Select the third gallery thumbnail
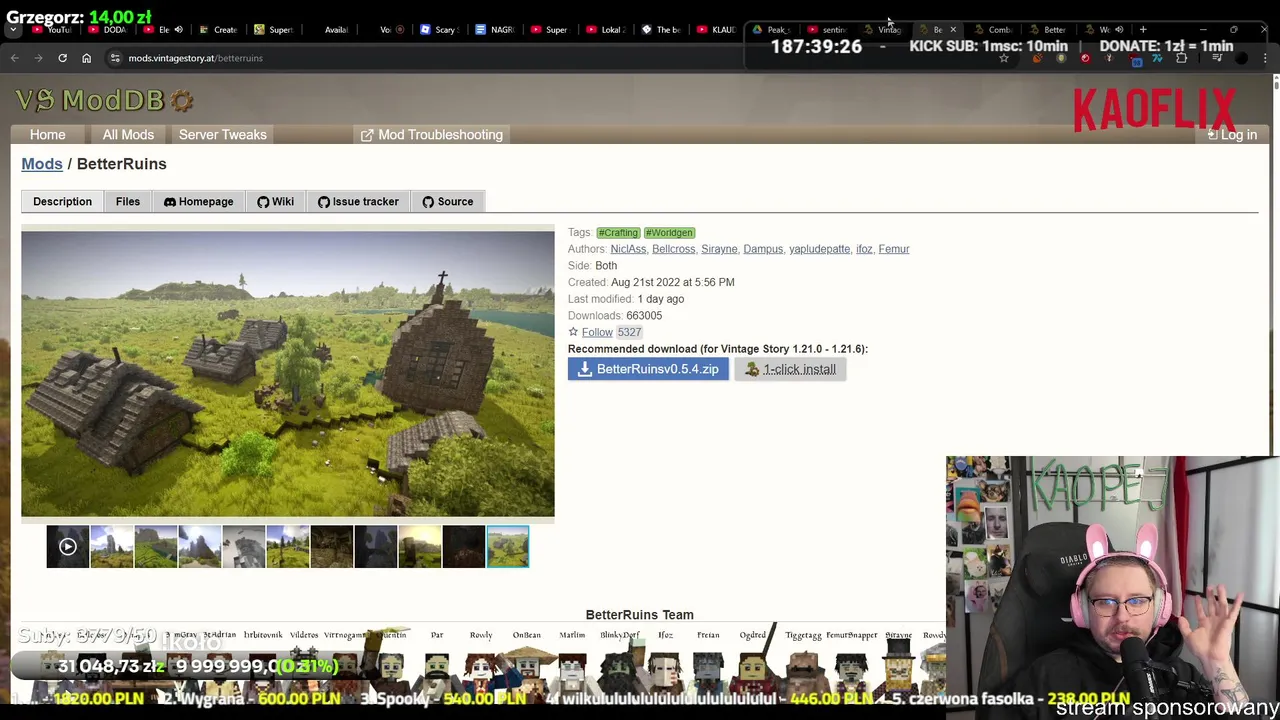This screenshot has height=720, width=1280. [x=155, y=547]
